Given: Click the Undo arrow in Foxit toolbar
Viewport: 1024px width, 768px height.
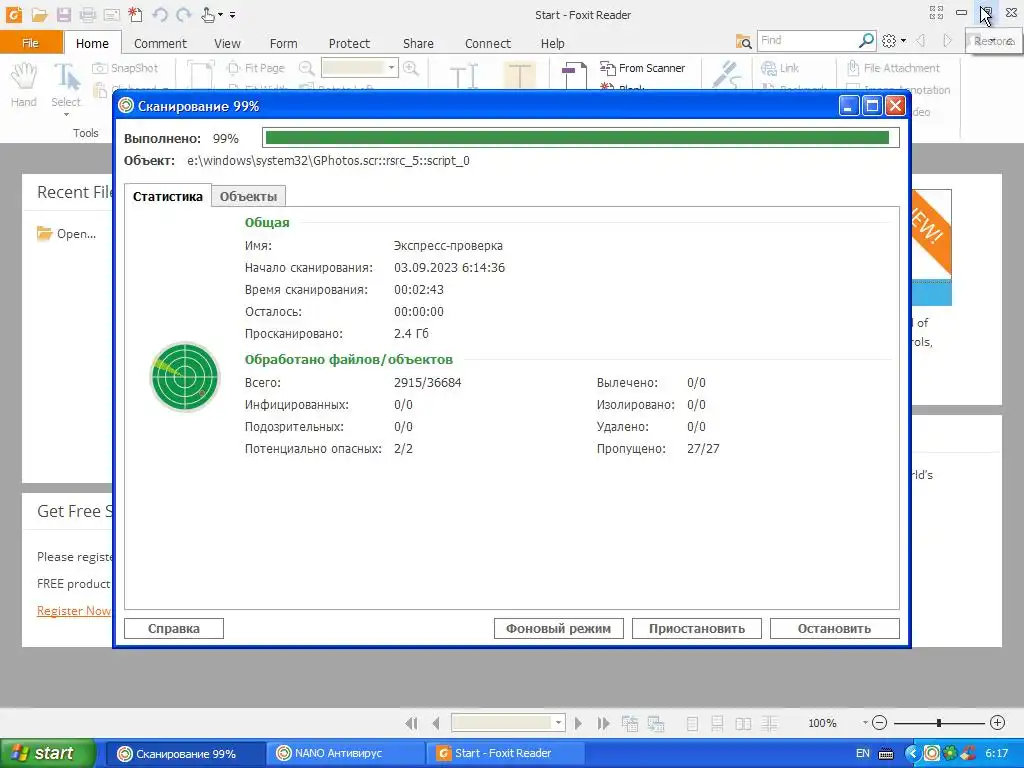Looking at the screenshot, I should [x=159, y=14].
